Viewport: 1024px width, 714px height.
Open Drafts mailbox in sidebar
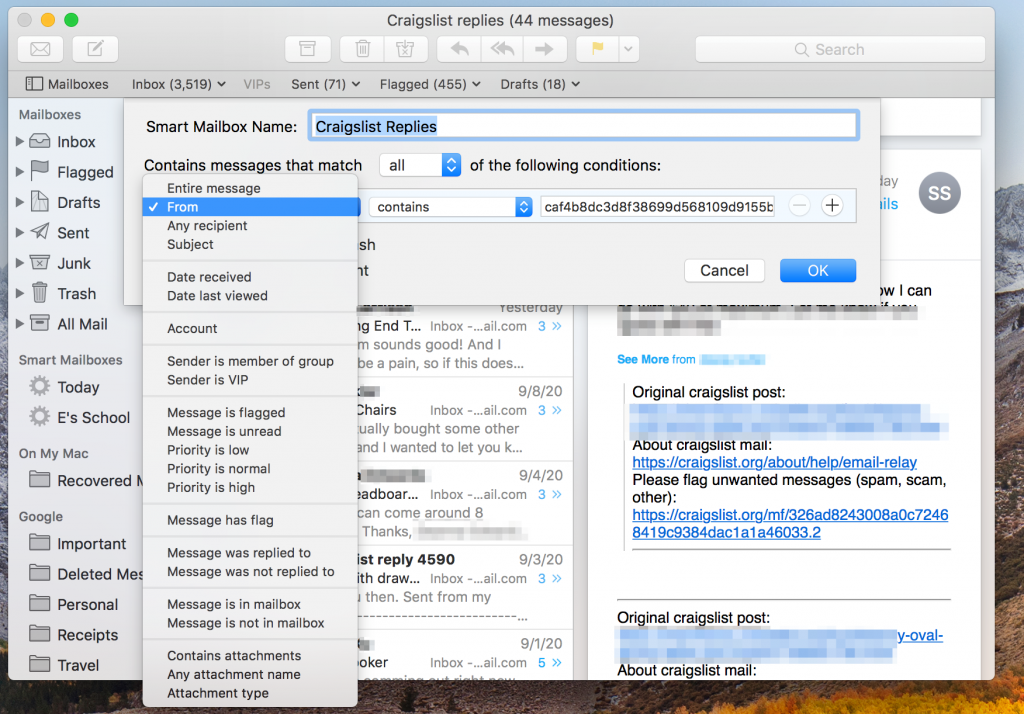click(78, 203)
